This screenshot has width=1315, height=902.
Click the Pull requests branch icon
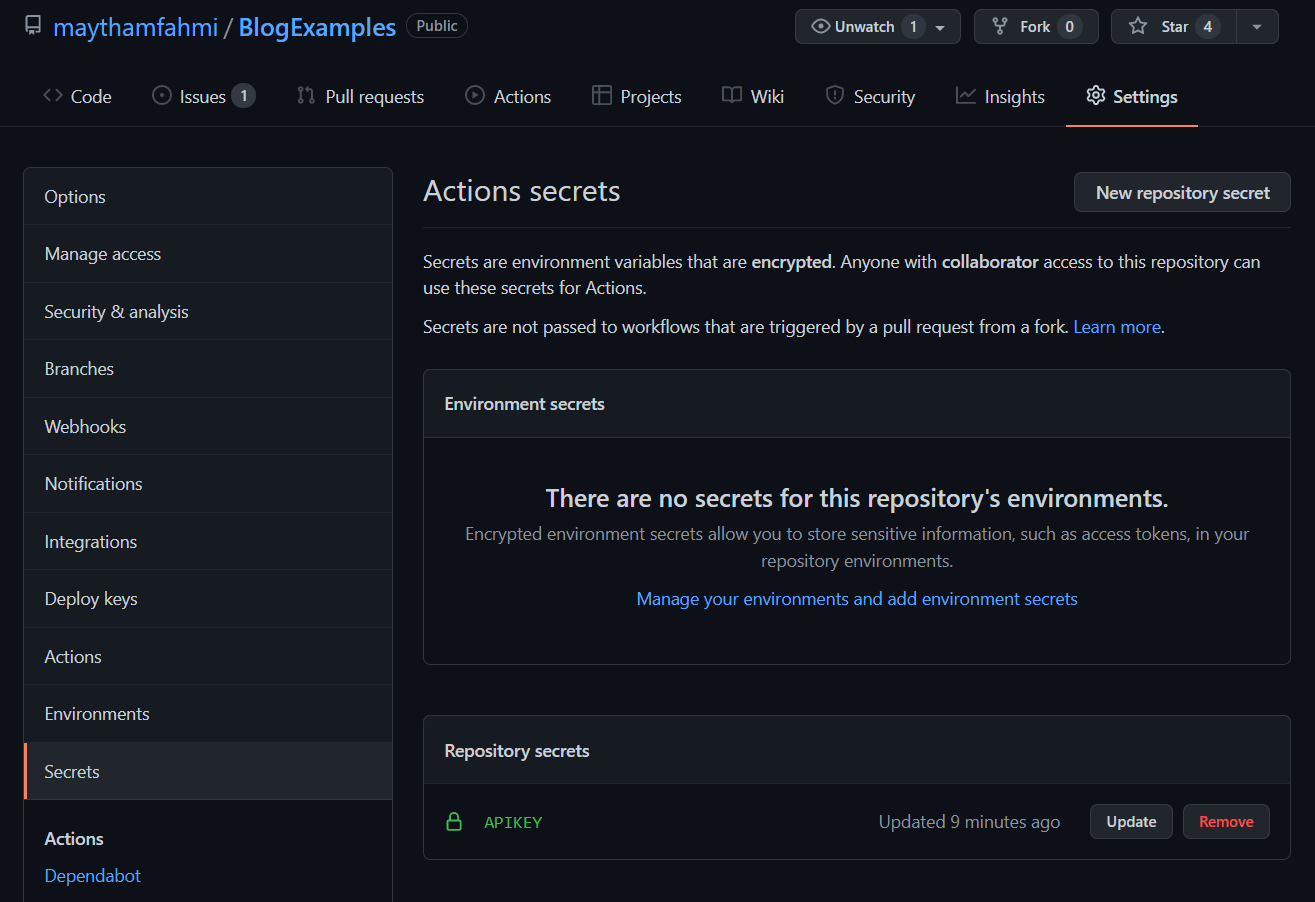click(x=306, y=96)
